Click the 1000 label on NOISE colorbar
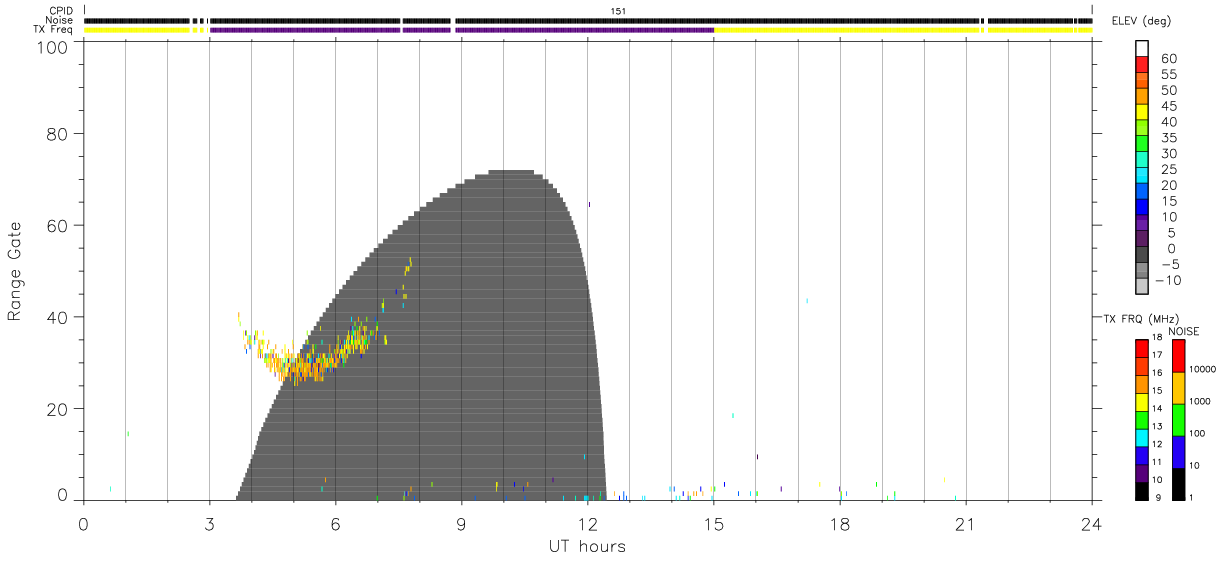This screenshot has height=567, width=1228. click(1199, 401)
